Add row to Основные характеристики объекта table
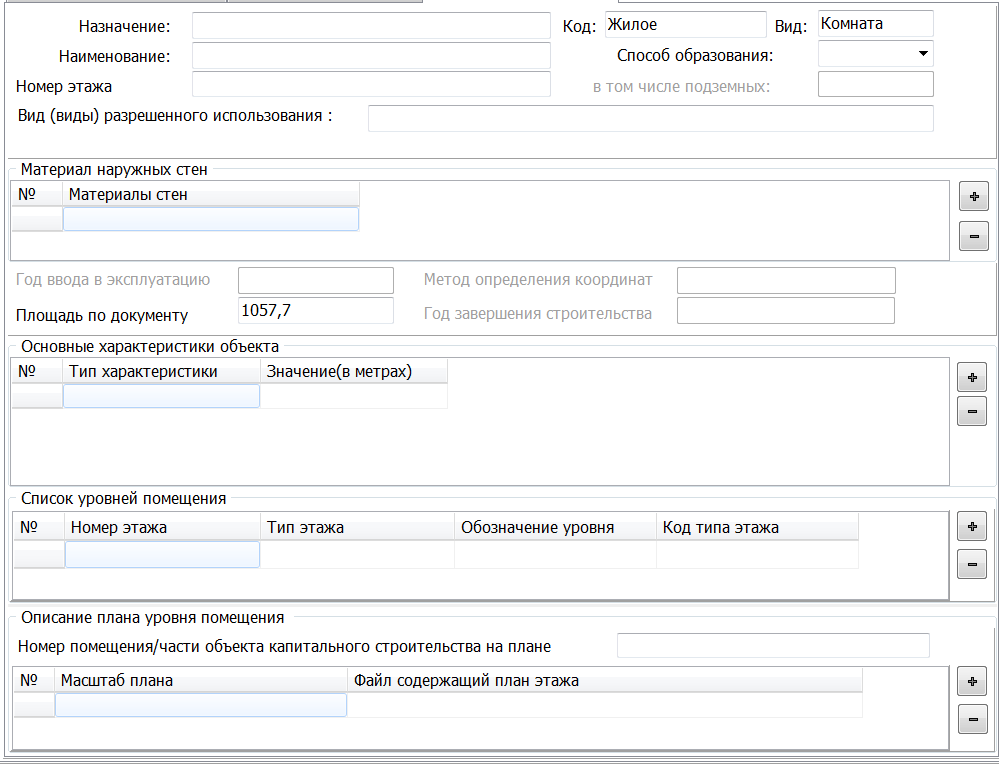 pyautogui.click(x=971, y=378)
